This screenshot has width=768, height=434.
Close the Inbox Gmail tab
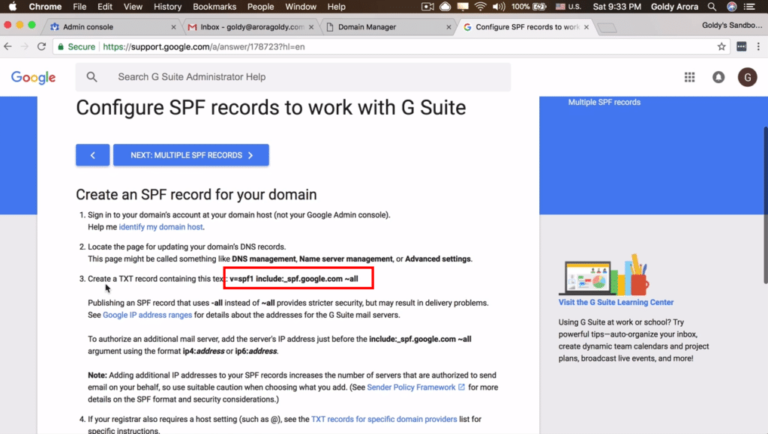click(x=311, y=27)
